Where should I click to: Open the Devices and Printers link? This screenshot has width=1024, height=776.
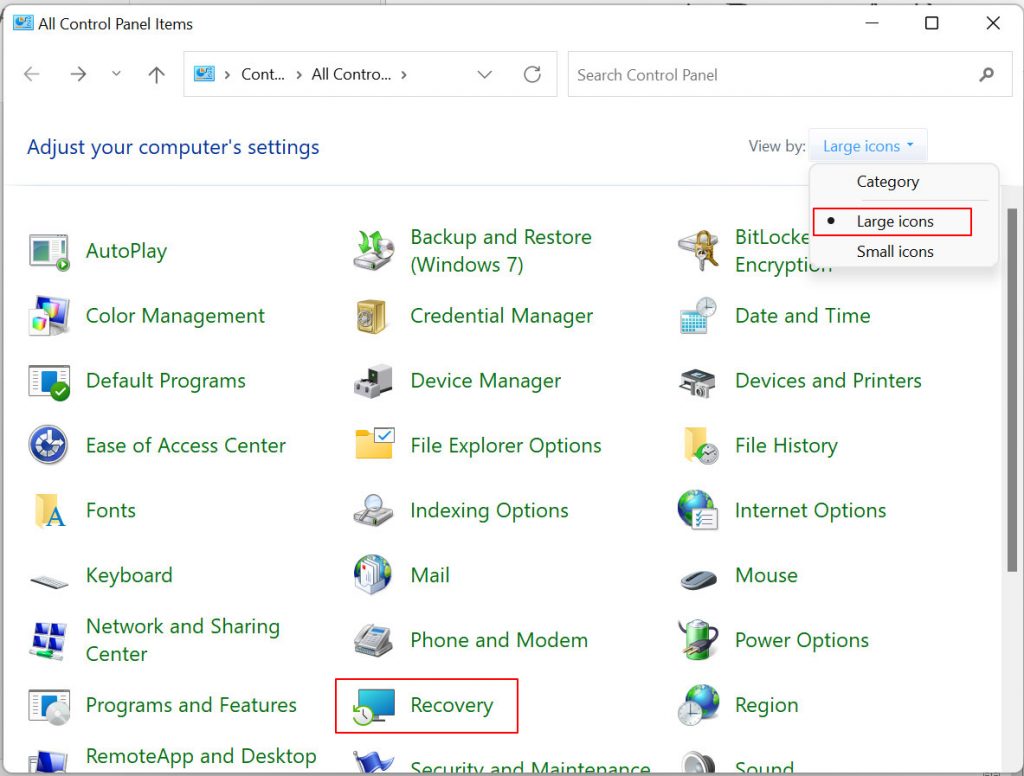point(829,381)
